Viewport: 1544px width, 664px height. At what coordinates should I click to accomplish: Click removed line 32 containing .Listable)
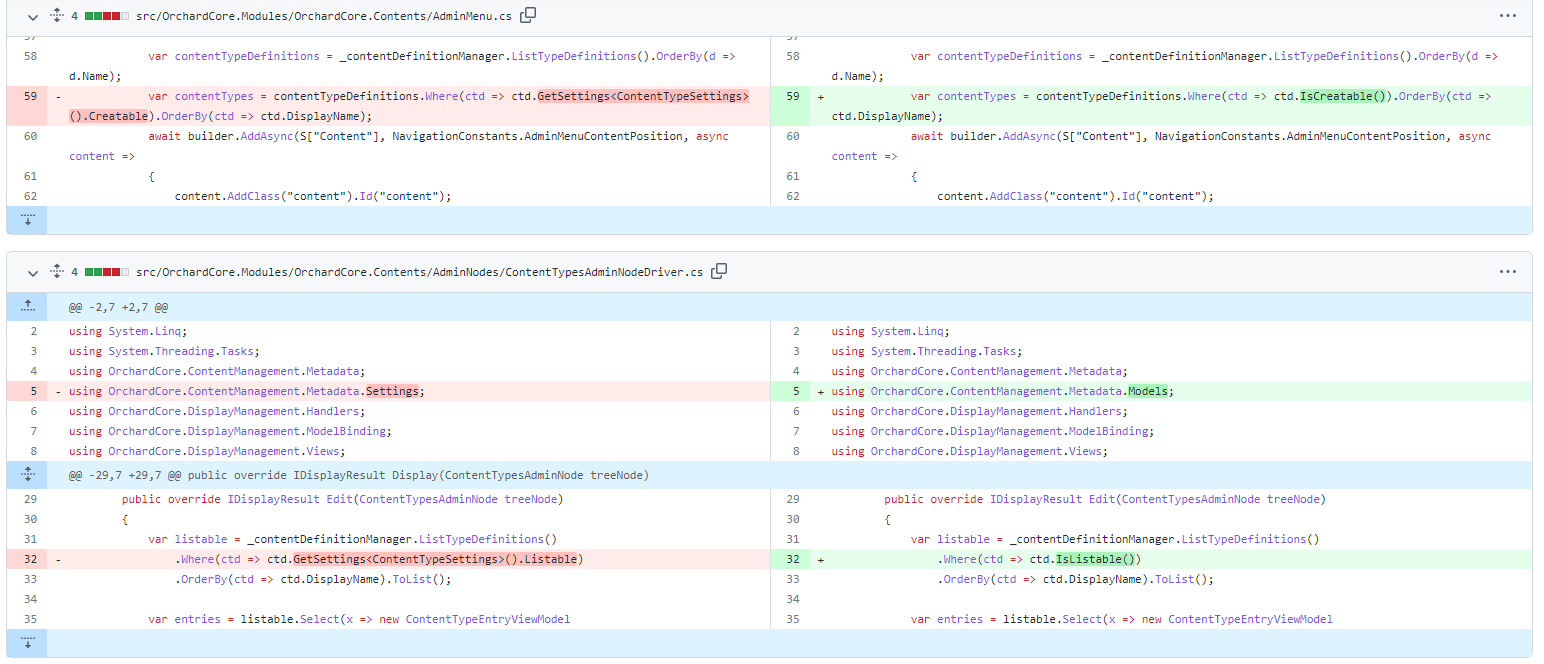pos(388,559)
